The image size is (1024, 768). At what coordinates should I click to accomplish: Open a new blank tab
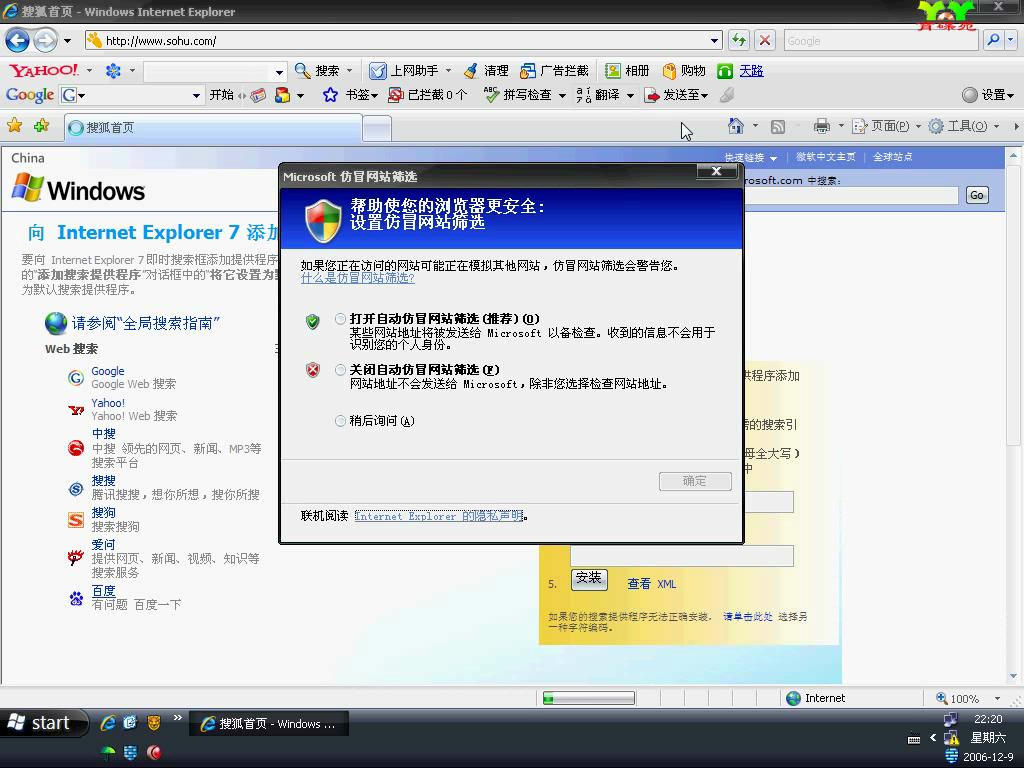pyautogui.click(x=377, y=128)
